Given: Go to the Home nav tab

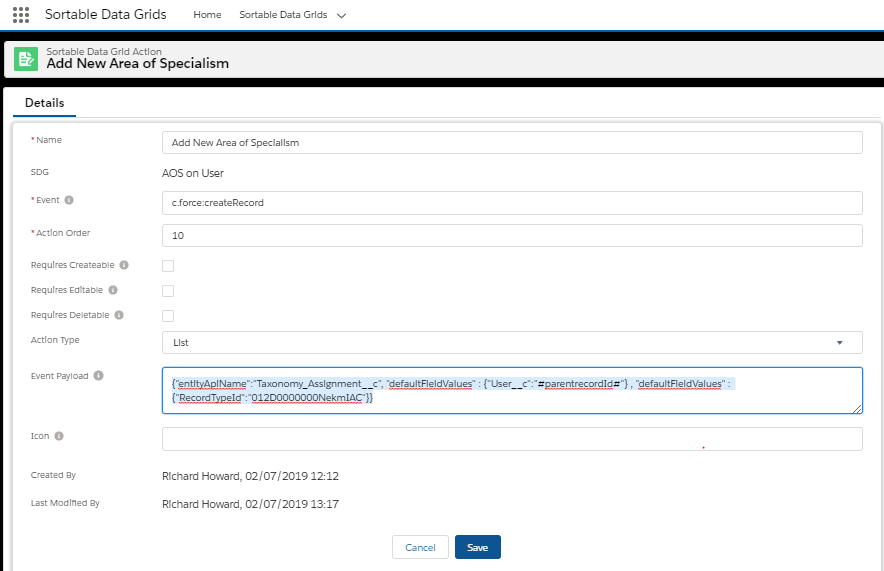Looking at the screenshot, I should pyautogui.click(x=207, y=15).
